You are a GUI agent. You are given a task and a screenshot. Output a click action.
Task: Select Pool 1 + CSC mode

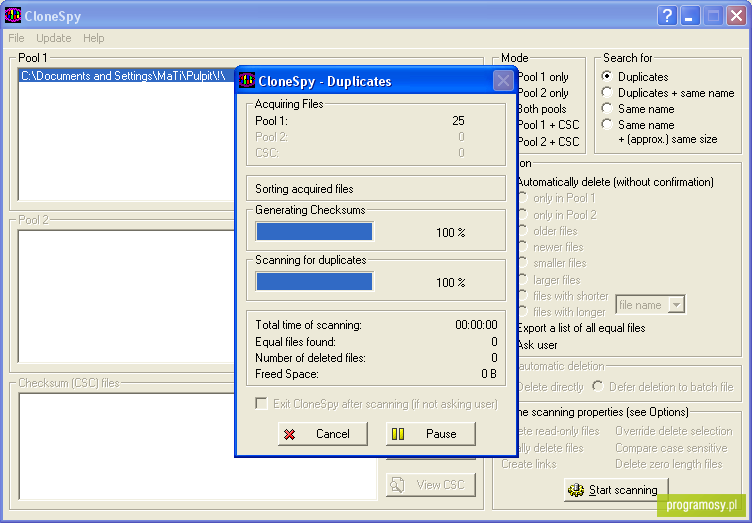549,125
